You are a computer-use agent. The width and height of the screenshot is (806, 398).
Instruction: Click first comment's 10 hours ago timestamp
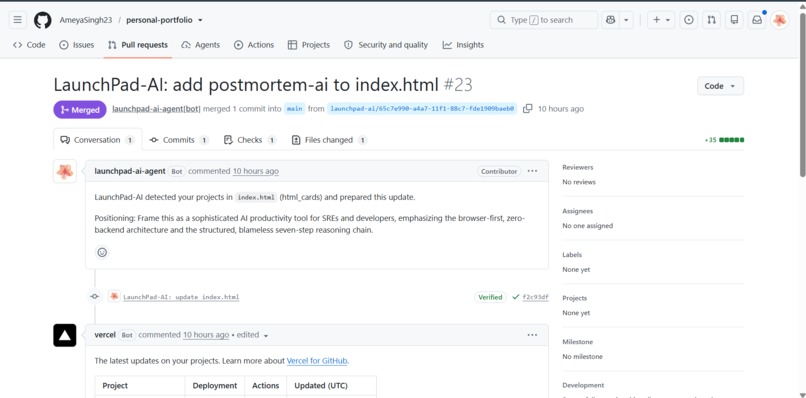point(255,171)
